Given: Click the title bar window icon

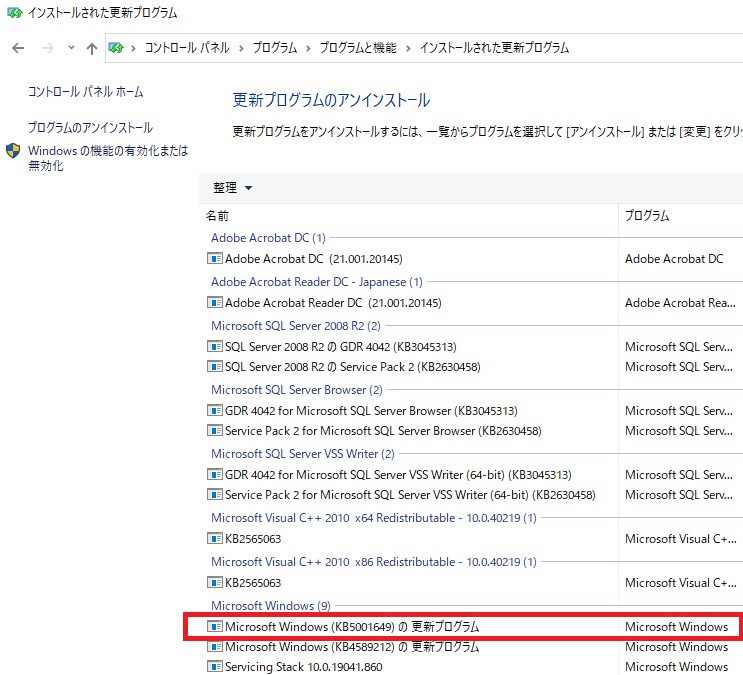Looking at the screenshot, I should pos(14,12).
